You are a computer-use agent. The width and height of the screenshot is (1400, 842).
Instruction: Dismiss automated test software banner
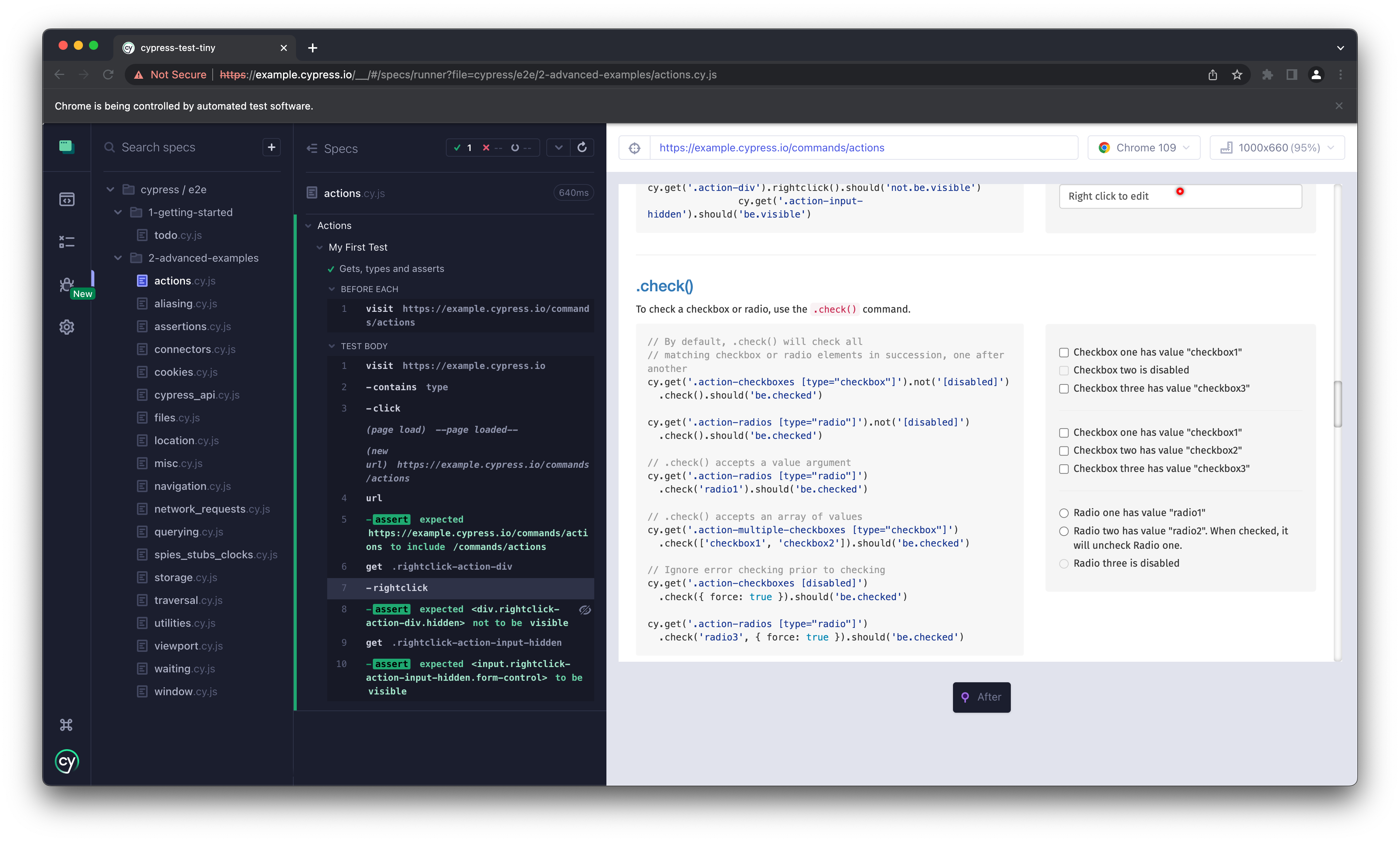click(x=1339, y=106)
